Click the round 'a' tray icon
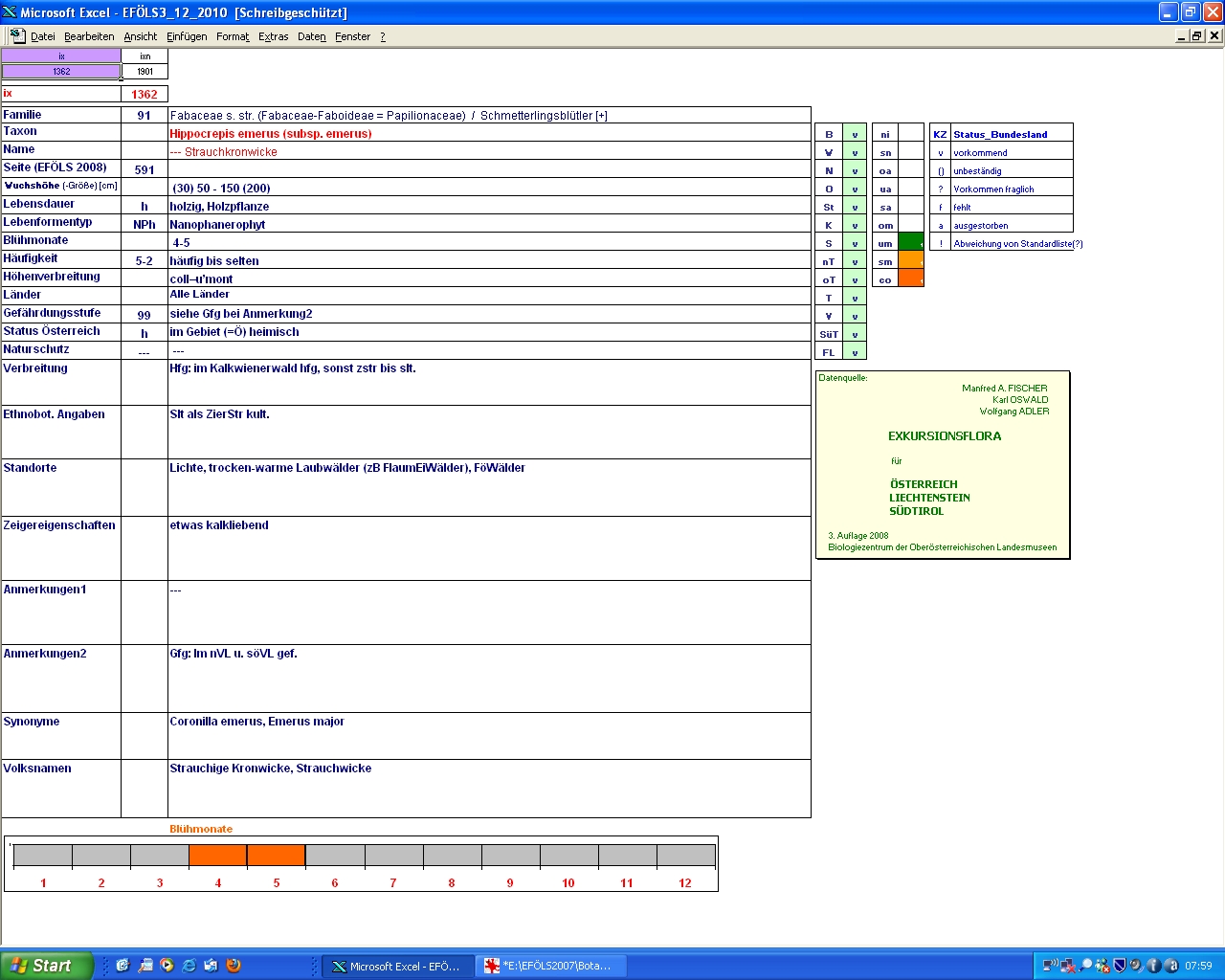1225x980 pixels. coord(1171,966)
